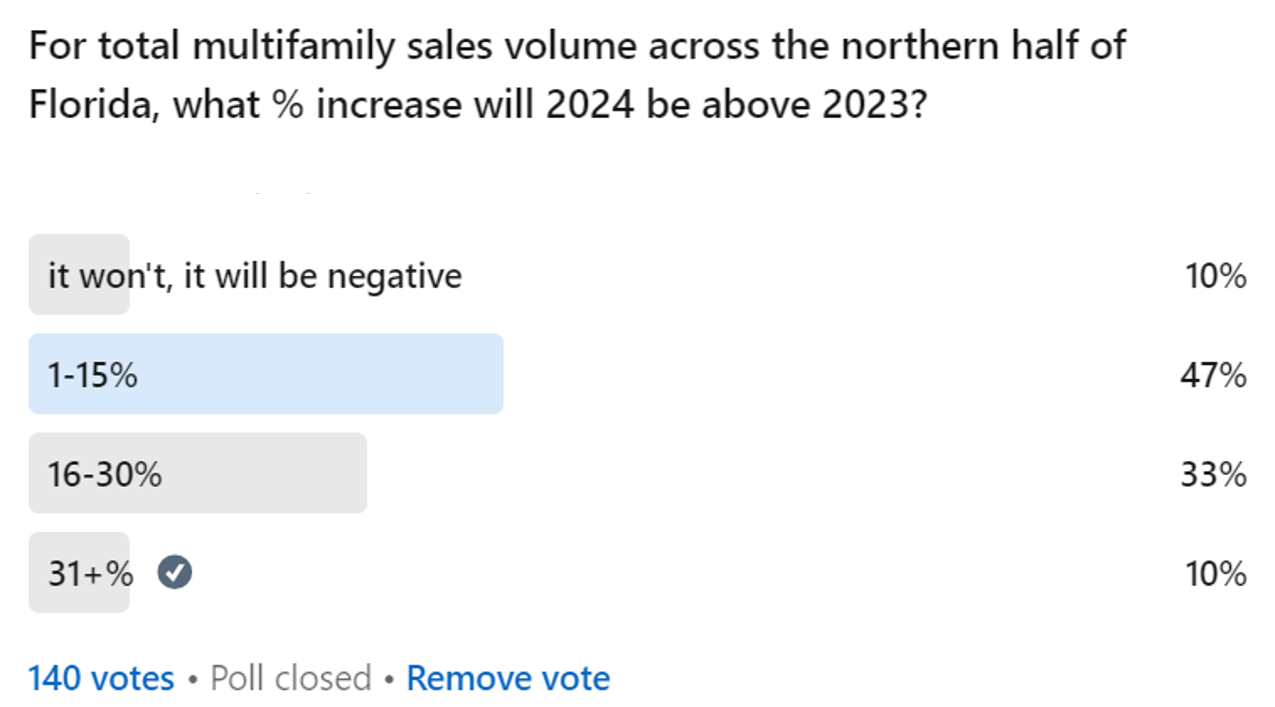Remove vote from this poll
The width and height of the screenshot is (1275, 707).
(508, 678)
